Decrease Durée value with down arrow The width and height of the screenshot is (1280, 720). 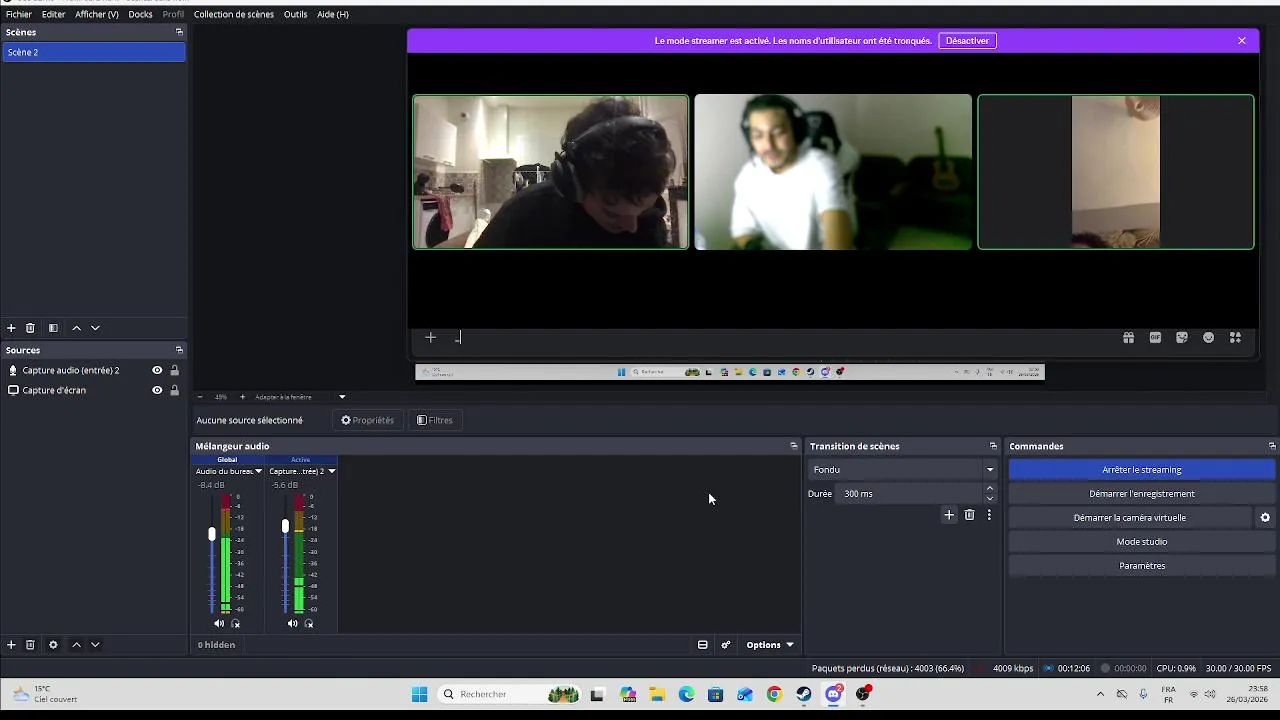coord(990,498)
